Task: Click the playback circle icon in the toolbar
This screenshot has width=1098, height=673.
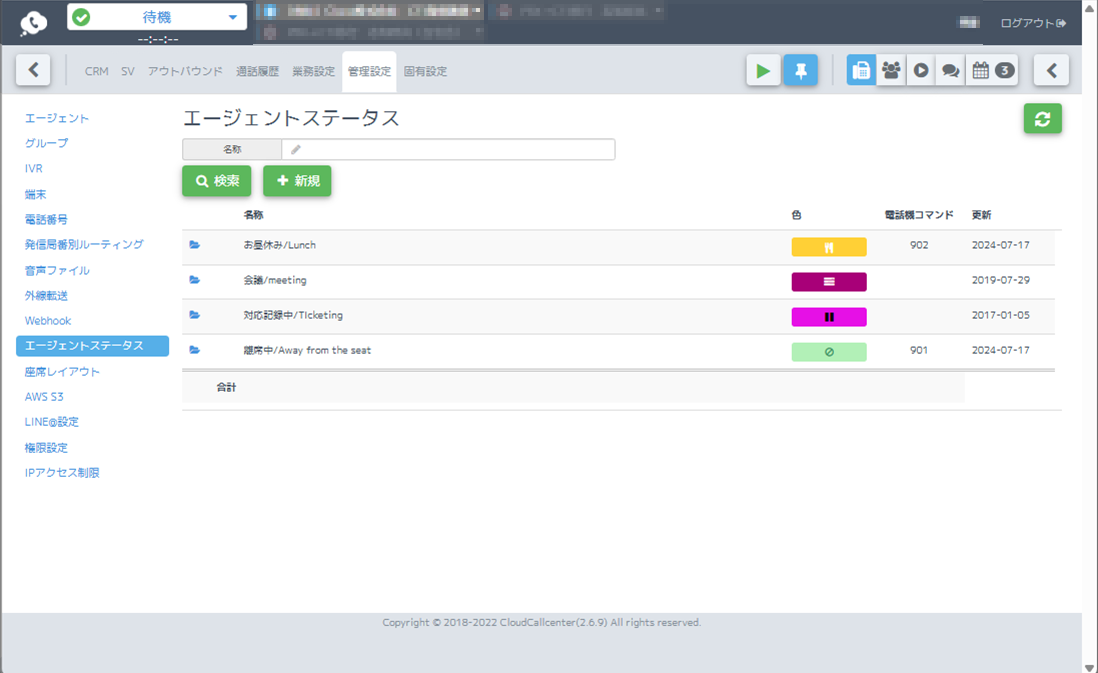Action: pos(920,70)
